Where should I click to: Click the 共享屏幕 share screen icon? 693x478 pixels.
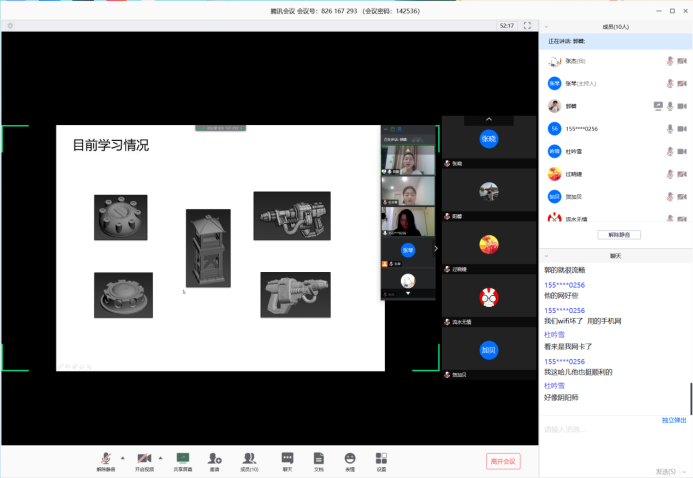(x=182, y=458)
